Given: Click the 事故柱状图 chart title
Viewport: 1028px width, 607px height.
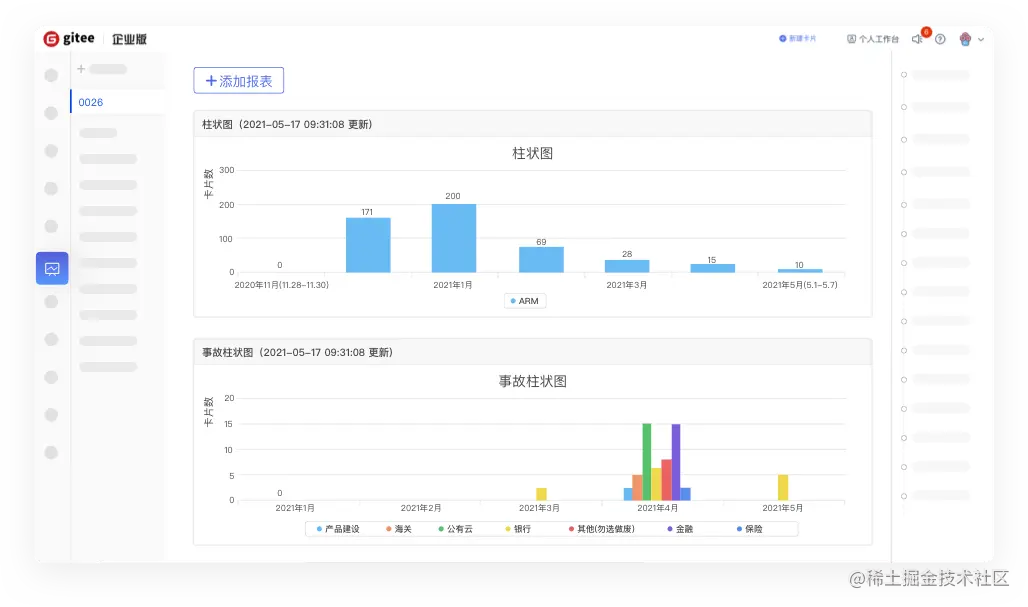Looking at the screenshot, I should coord(532,382).
